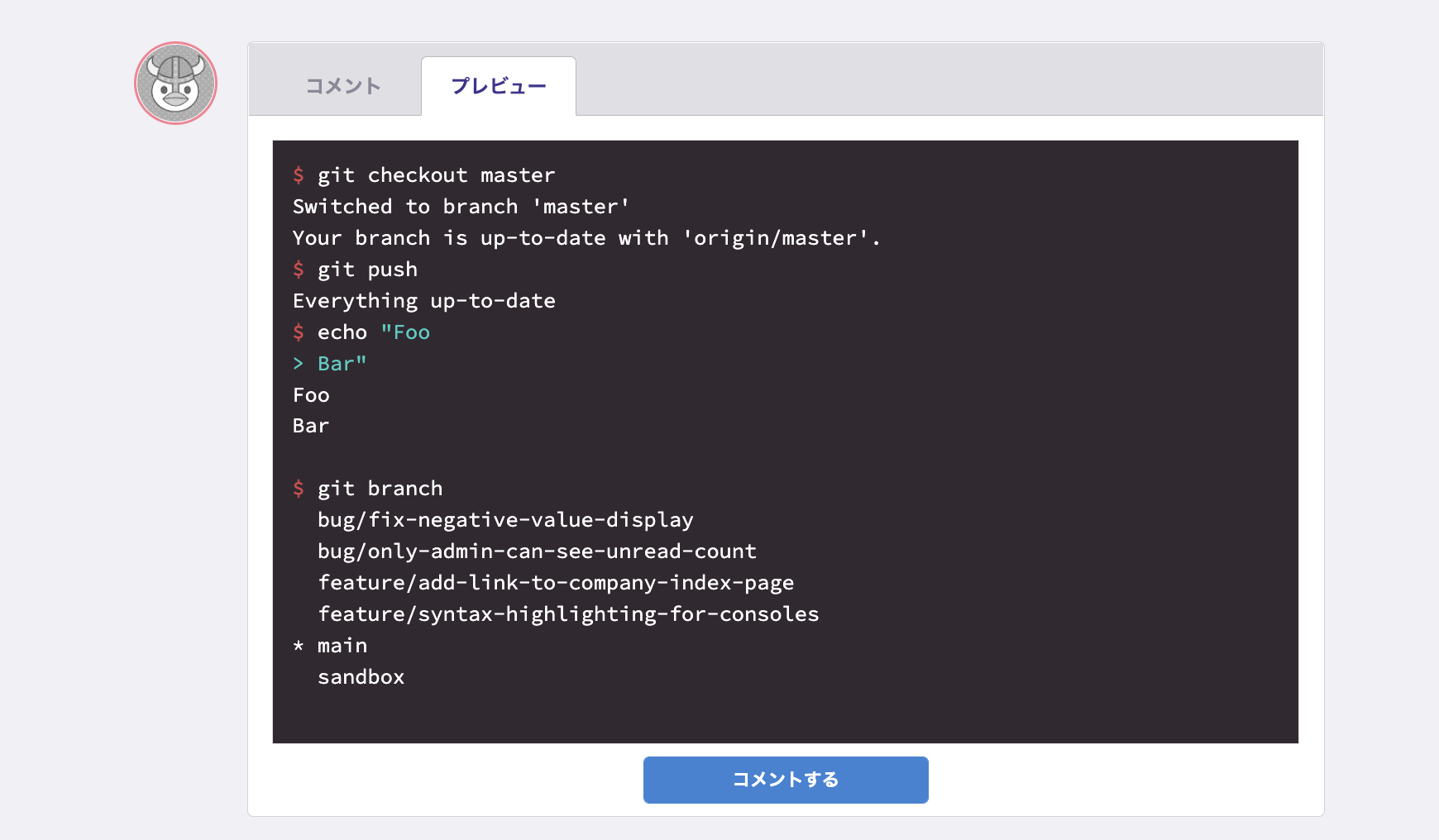Select the 'Bar"' continuation line
Screen dimensions: 1439x840
pyautogui.click(x=342, y=363)
